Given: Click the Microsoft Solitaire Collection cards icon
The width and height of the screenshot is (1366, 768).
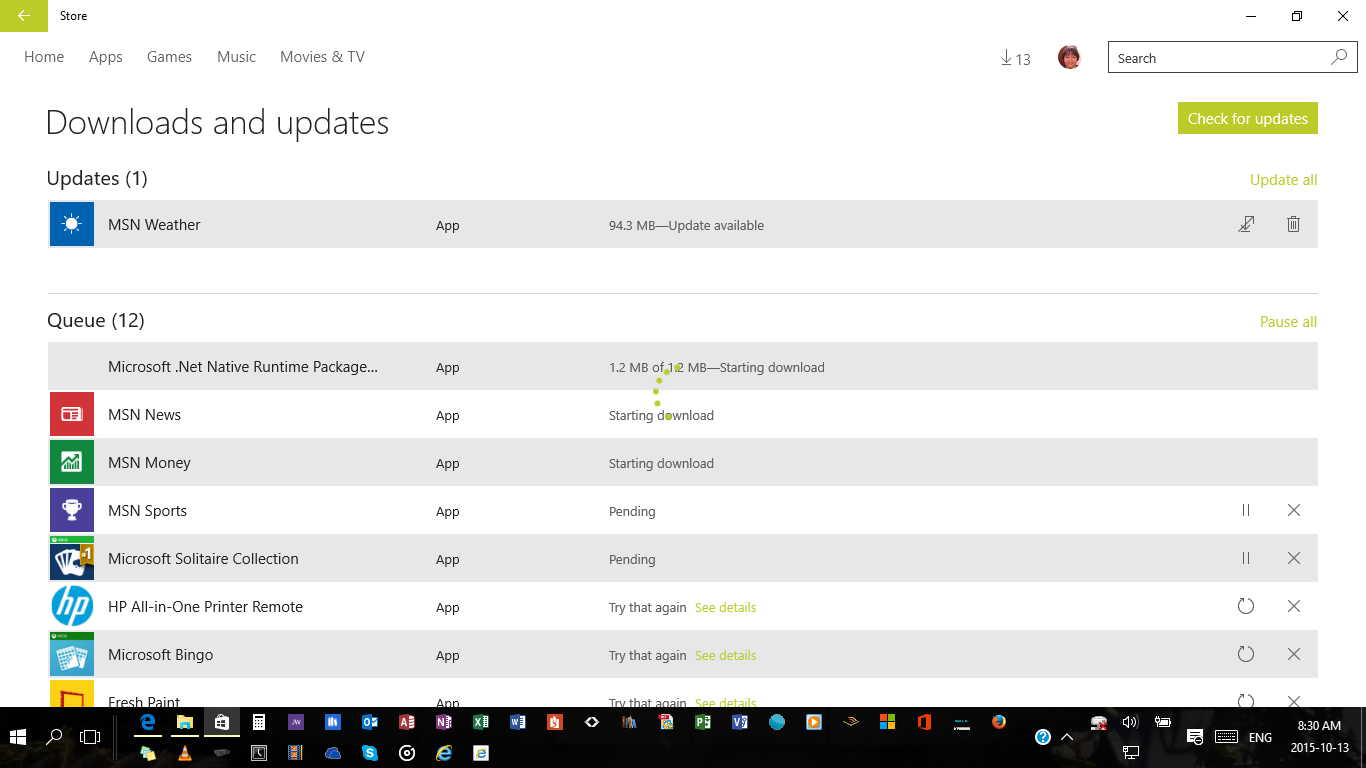Looking at the screenshot, I should pyautogui.click(x=72, y=558).
